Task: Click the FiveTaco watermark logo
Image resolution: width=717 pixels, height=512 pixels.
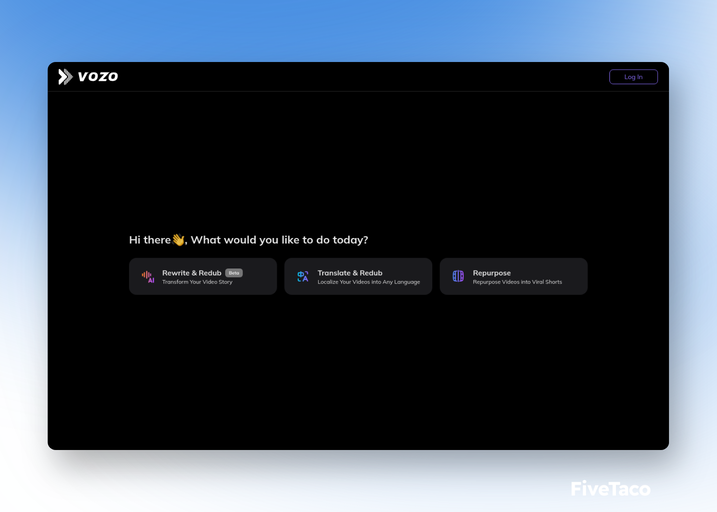Action: pos(610,488)
